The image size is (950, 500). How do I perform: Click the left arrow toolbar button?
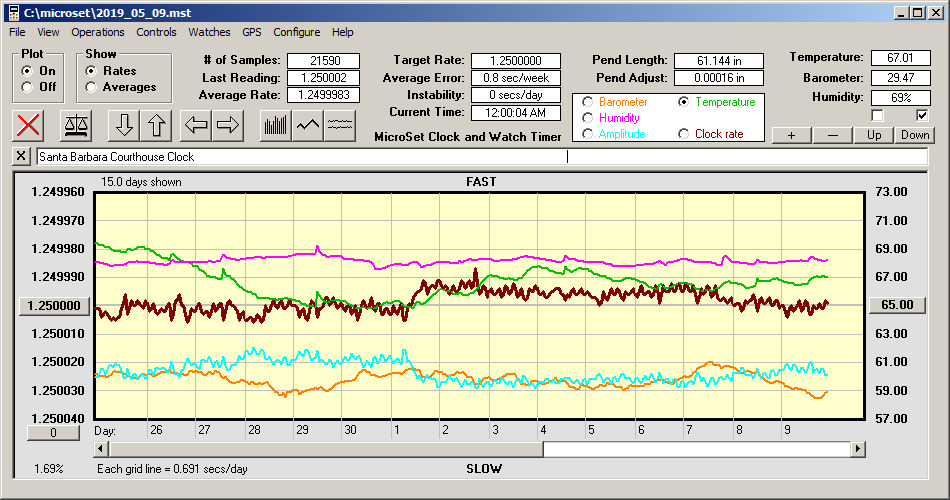point(195,125)
